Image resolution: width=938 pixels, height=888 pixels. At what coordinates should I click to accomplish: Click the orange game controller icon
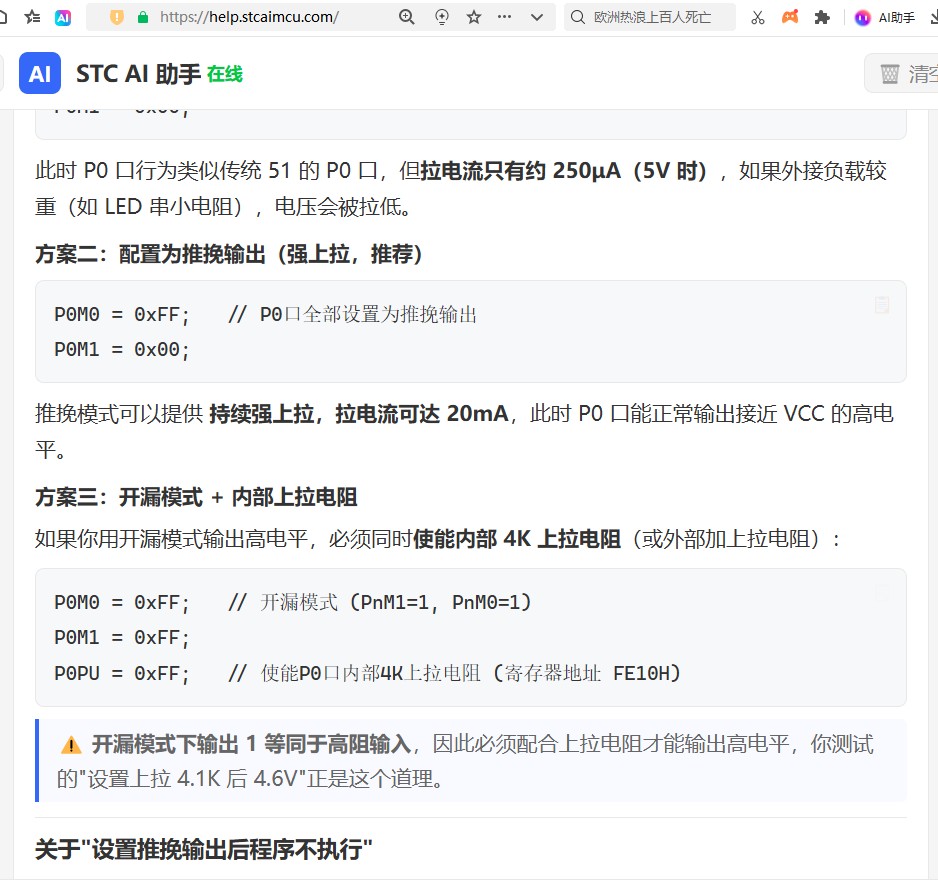tap(790, 17)
